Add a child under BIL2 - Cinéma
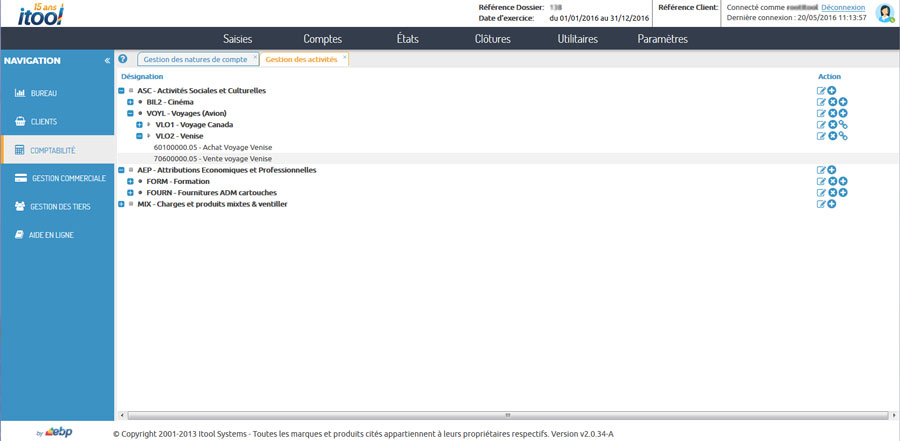The width and height of the screenshot is (900, 441). coord(843,102)
